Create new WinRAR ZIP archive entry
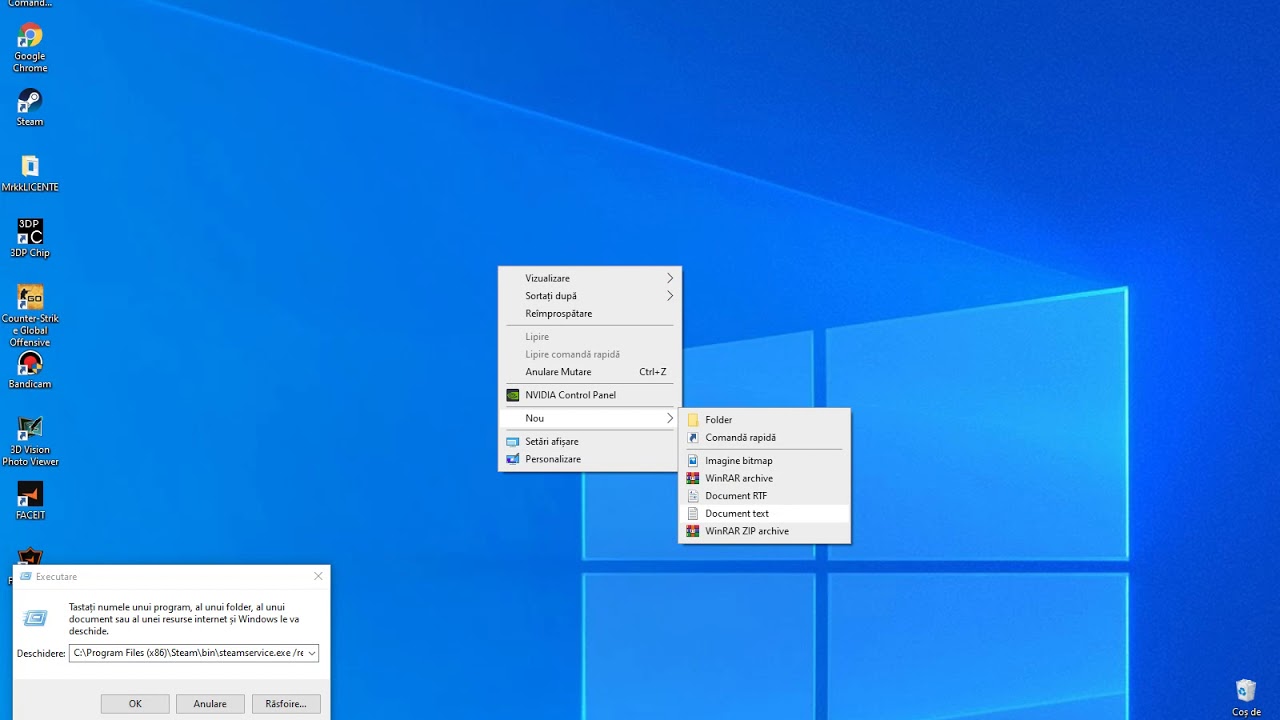 point(764,531)
